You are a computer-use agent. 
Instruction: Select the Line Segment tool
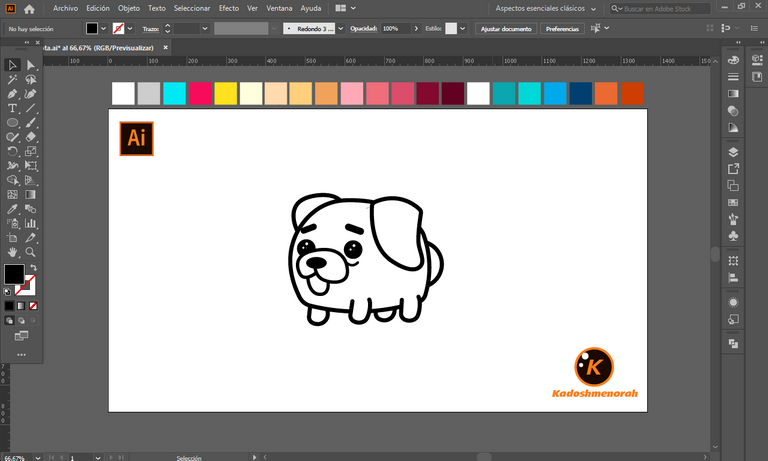pos(30,108)
